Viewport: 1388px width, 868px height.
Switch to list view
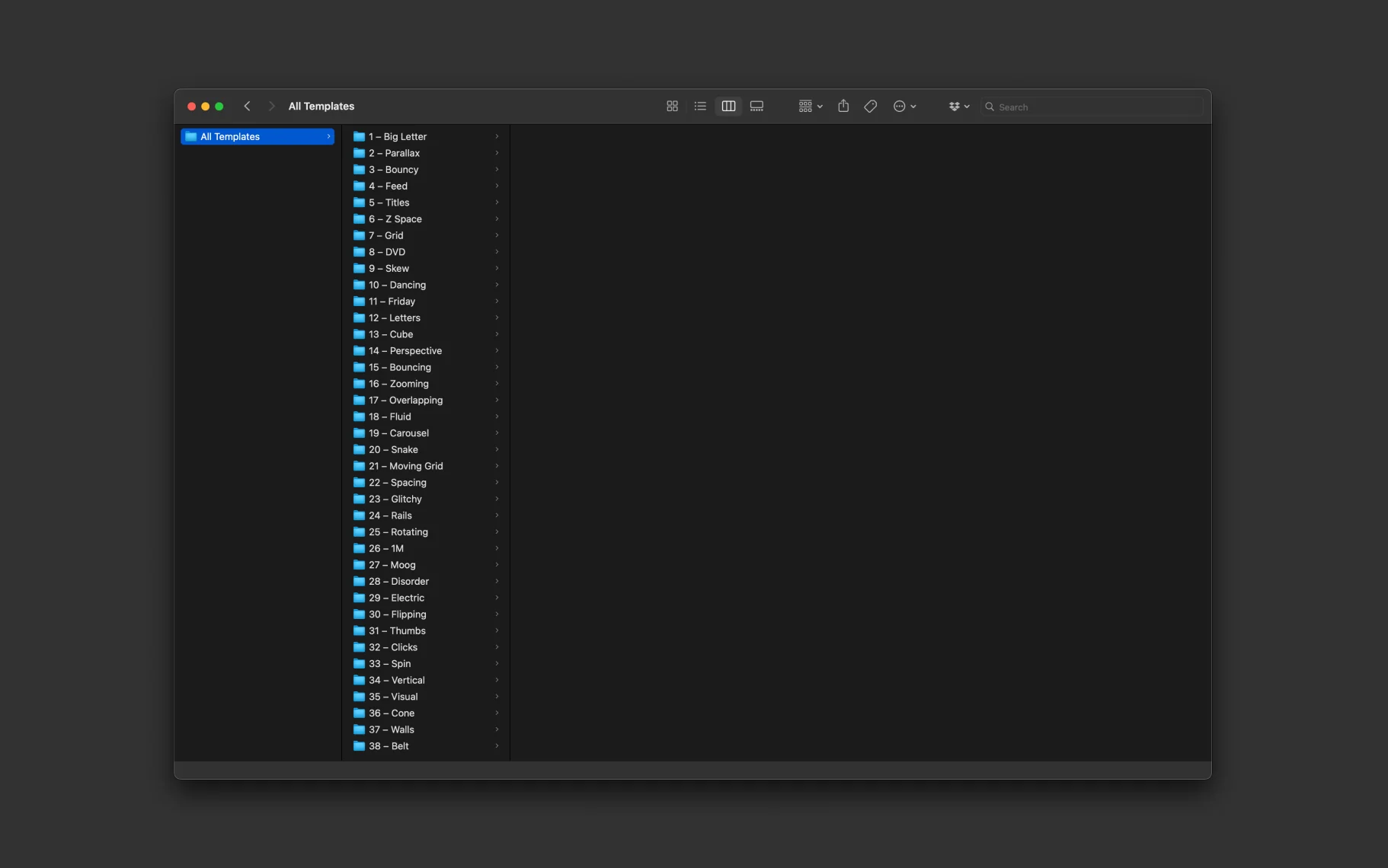[x=700, y=107]
